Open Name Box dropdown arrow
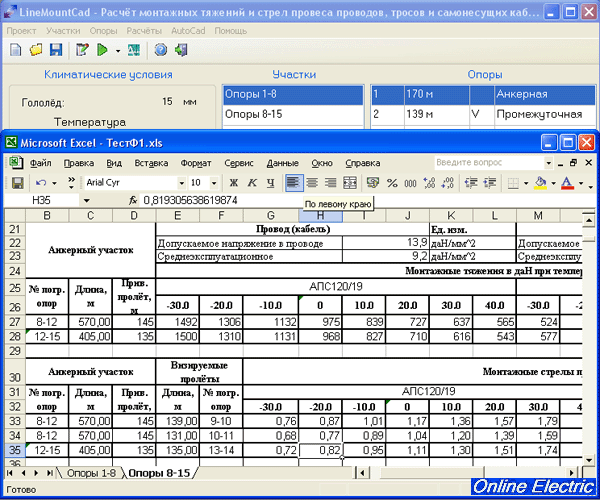This screenshot has width=600, height=500. (87, 200)
